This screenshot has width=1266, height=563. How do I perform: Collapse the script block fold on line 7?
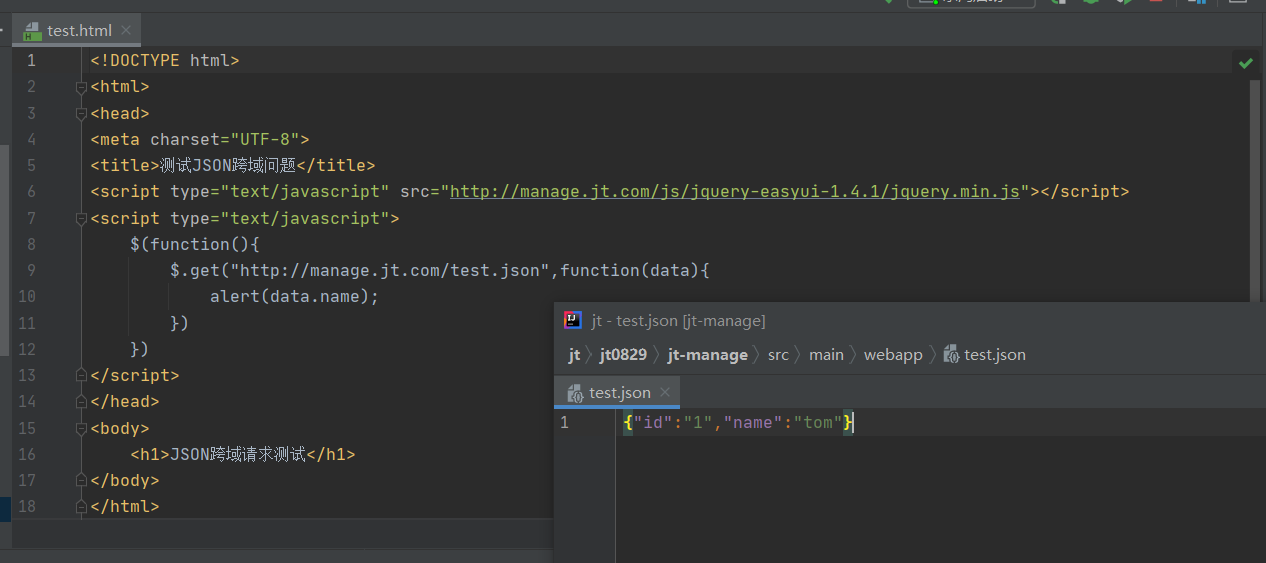coord(81,218)
